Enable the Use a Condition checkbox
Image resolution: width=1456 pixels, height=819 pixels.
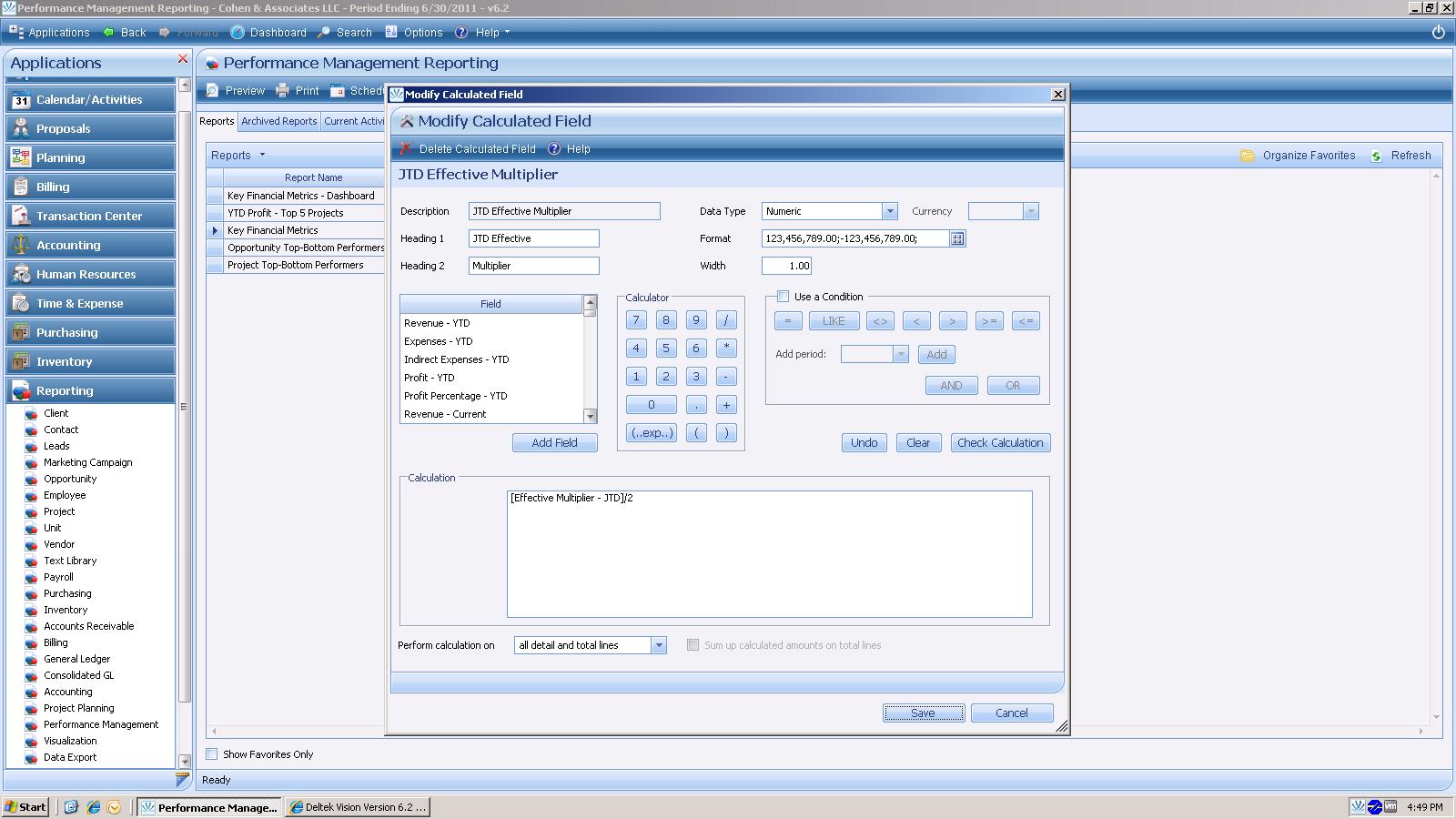tap(783, 297)
